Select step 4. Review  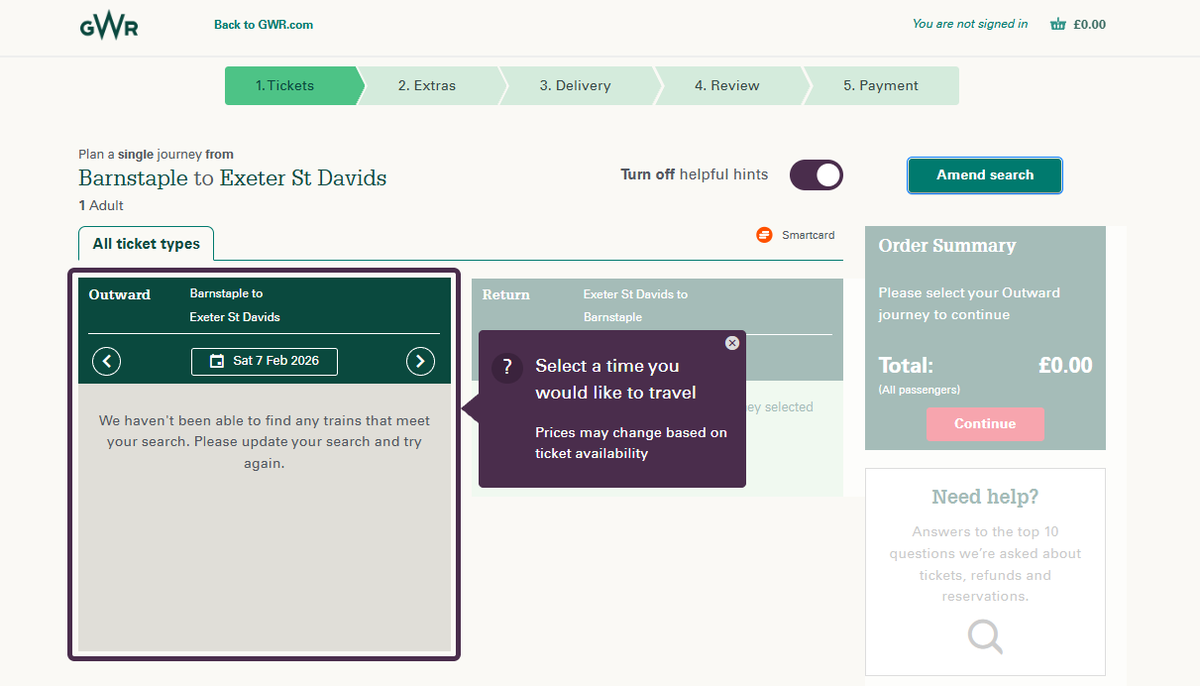[727, 86]
